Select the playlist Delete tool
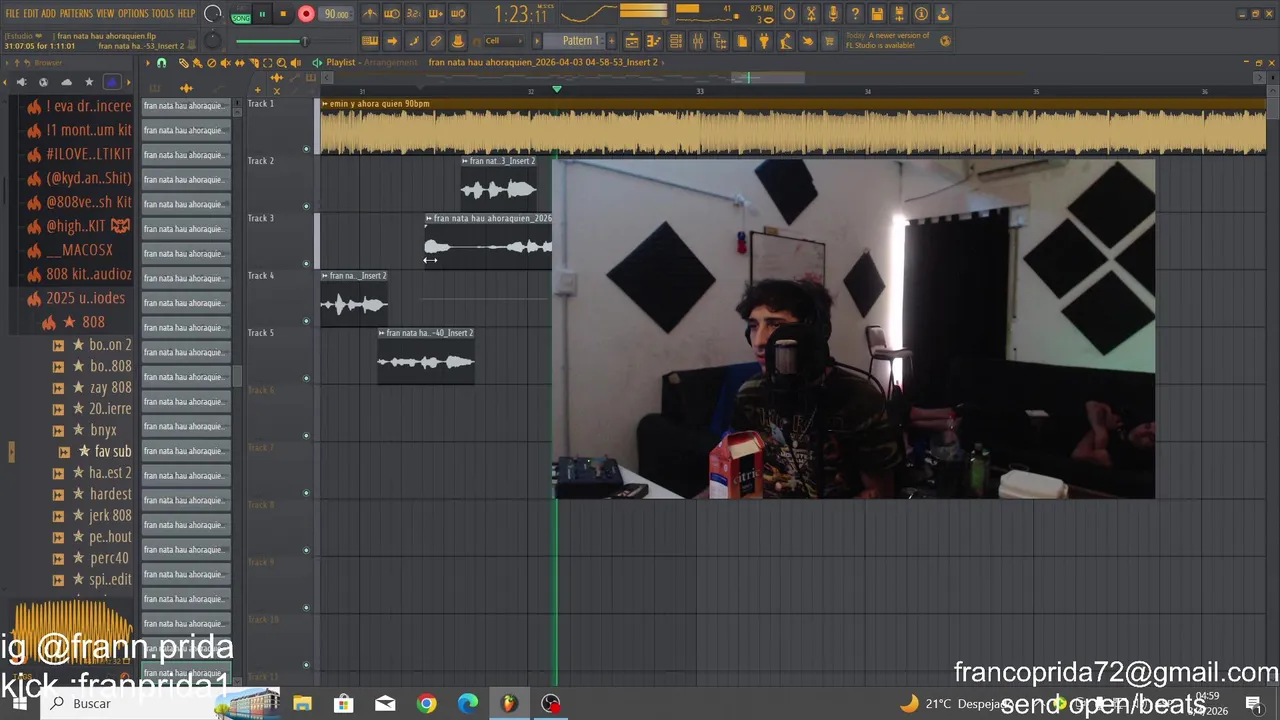 pos(211,63)
